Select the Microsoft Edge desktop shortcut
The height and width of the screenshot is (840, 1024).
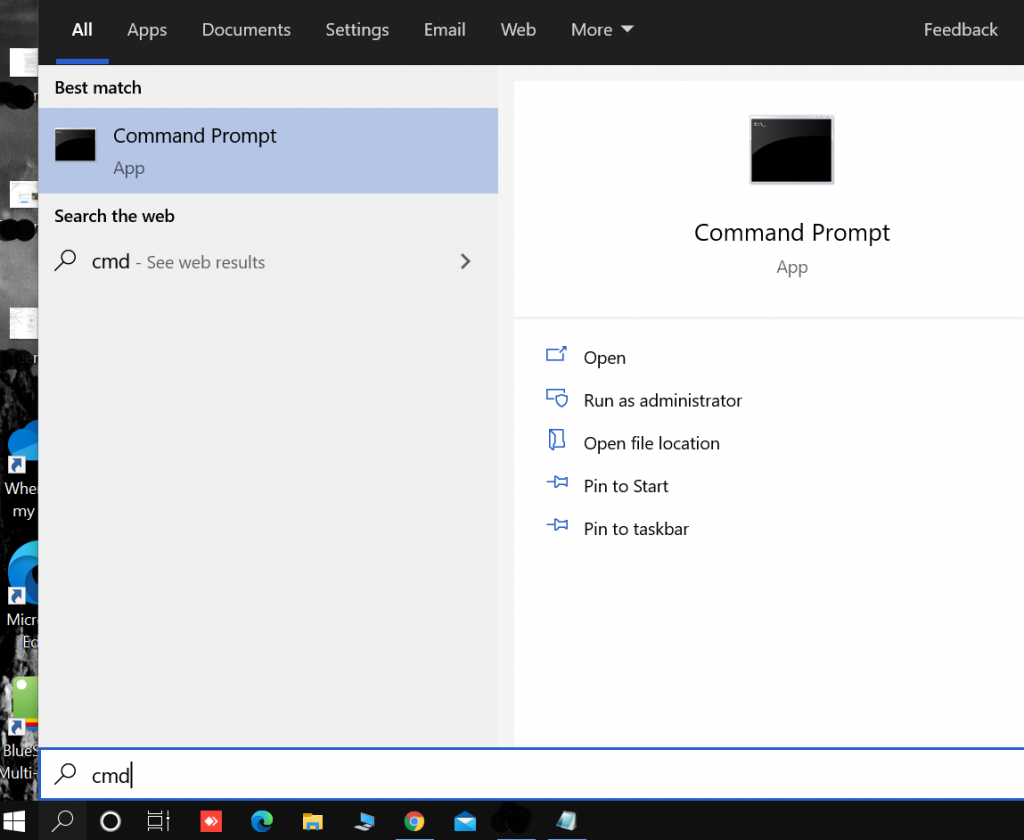[x=22, y=596]
